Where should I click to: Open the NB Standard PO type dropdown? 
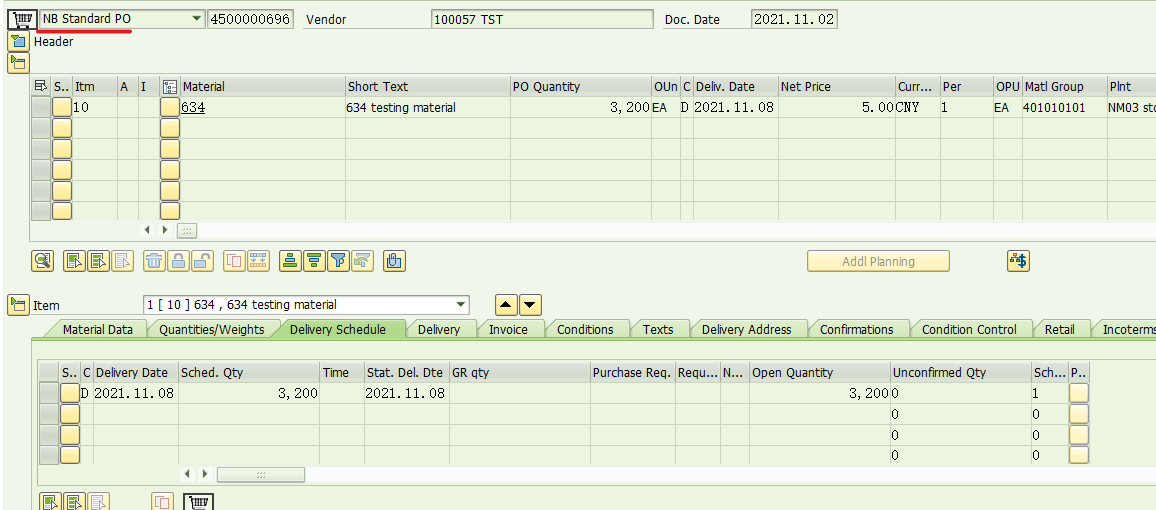196,19
